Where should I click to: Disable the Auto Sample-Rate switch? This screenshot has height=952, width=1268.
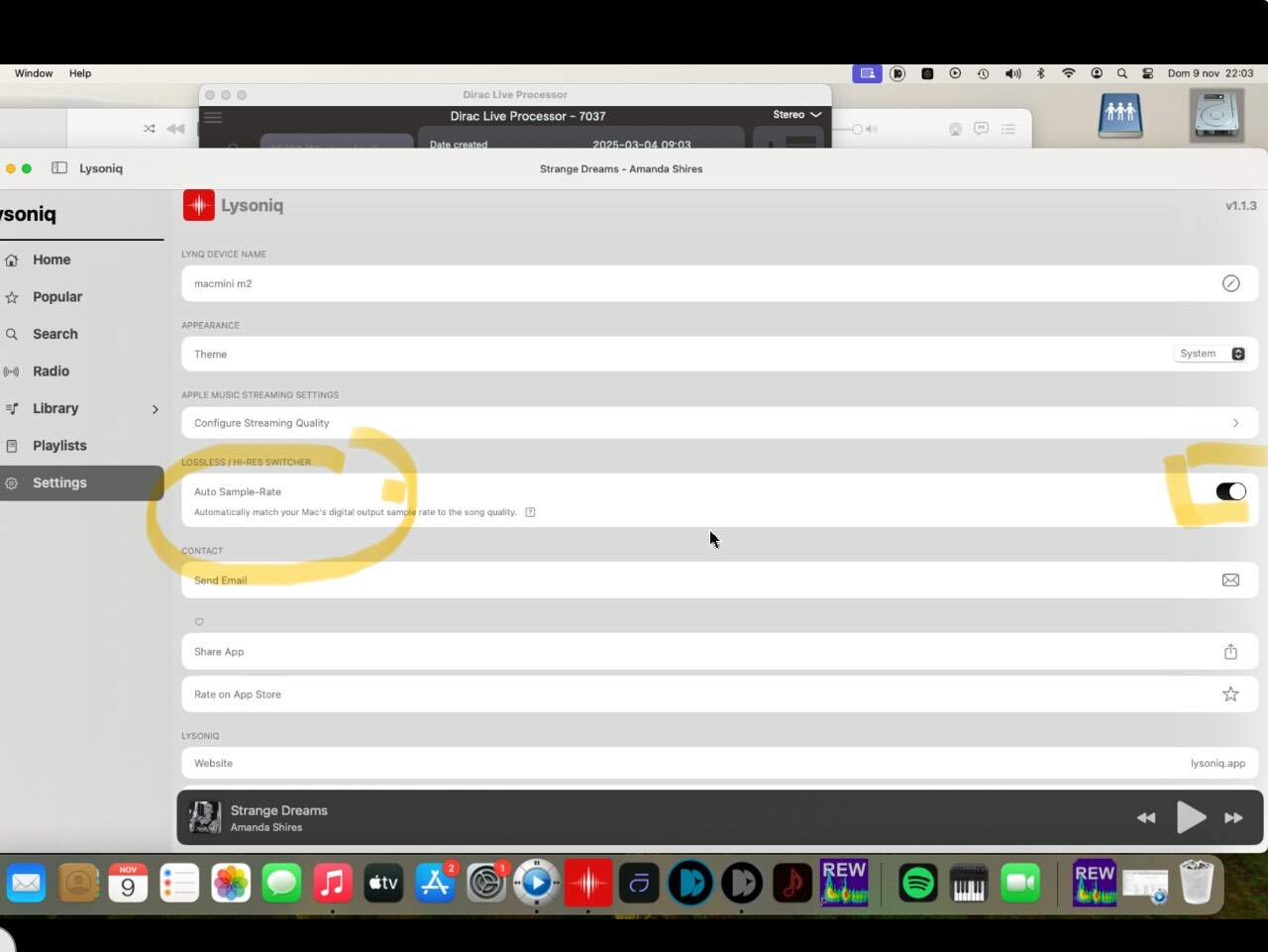[x=1230, y=491]
